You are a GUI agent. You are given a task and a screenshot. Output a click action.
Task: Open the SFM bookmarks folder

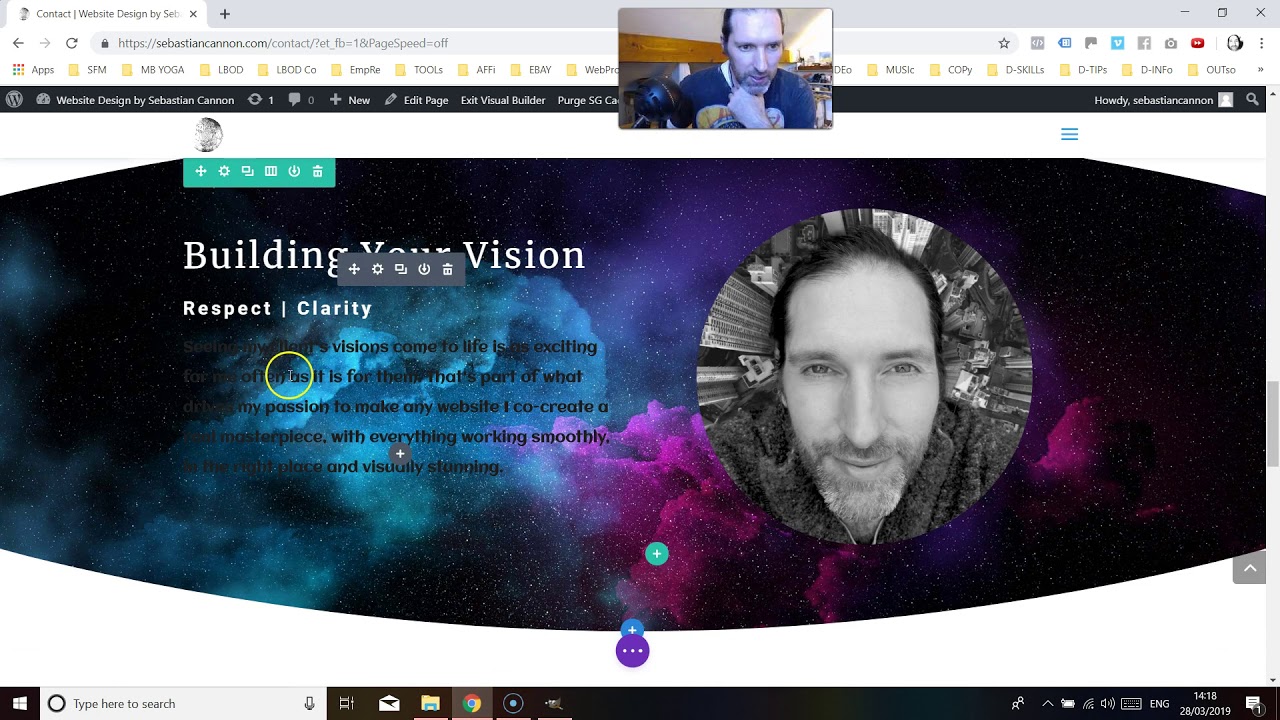click(x=87, y=70)
